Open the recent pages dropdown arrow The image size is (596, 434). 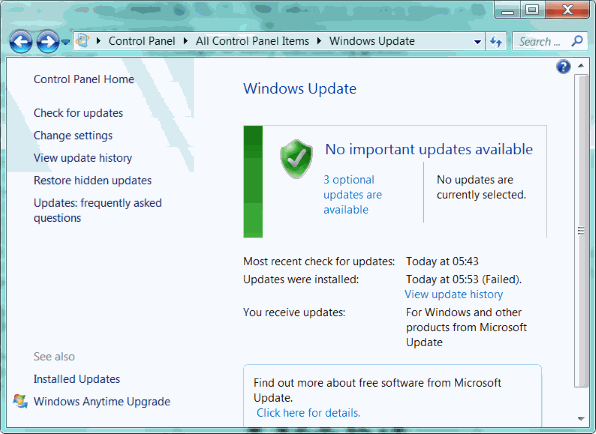coord(66,42)
